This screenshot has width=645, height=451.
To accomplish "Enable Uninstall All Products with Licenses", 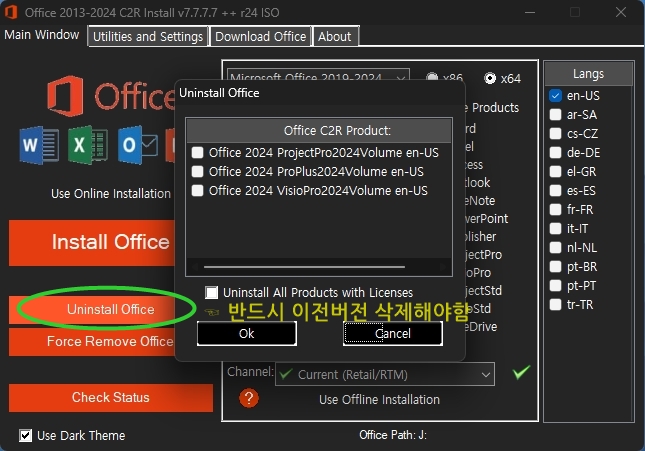I will coord(211,293).
